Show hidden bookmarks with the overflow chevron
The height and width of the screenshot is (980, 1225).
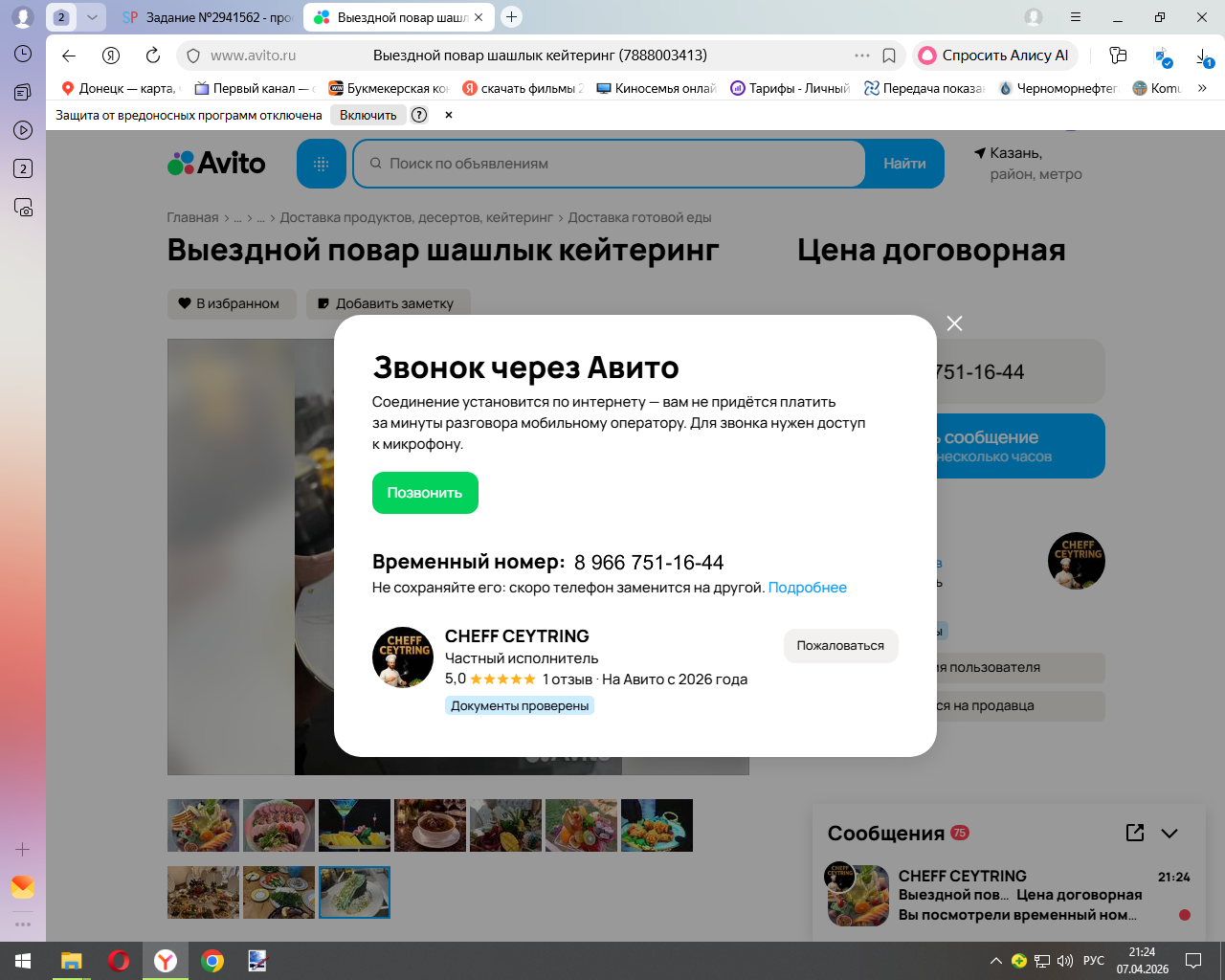[x=1202, y=88]
